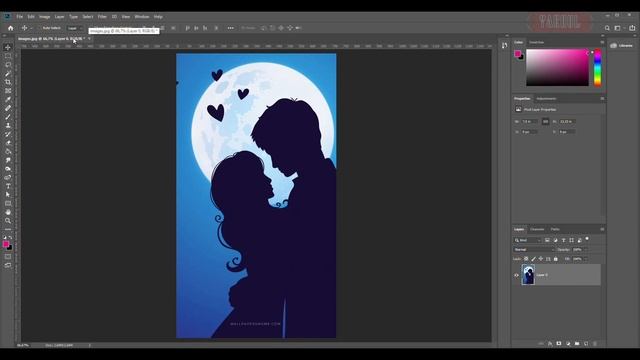Select the Crop tool
Screen dimensions: 640x360
[x=8, y=82]
